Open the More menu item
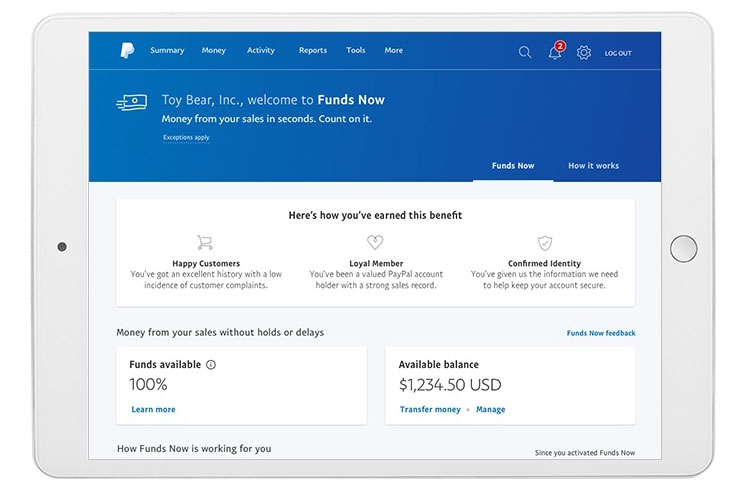Image resolution: width=742 pixels, height=497 pixels. [x=394, y=50]
